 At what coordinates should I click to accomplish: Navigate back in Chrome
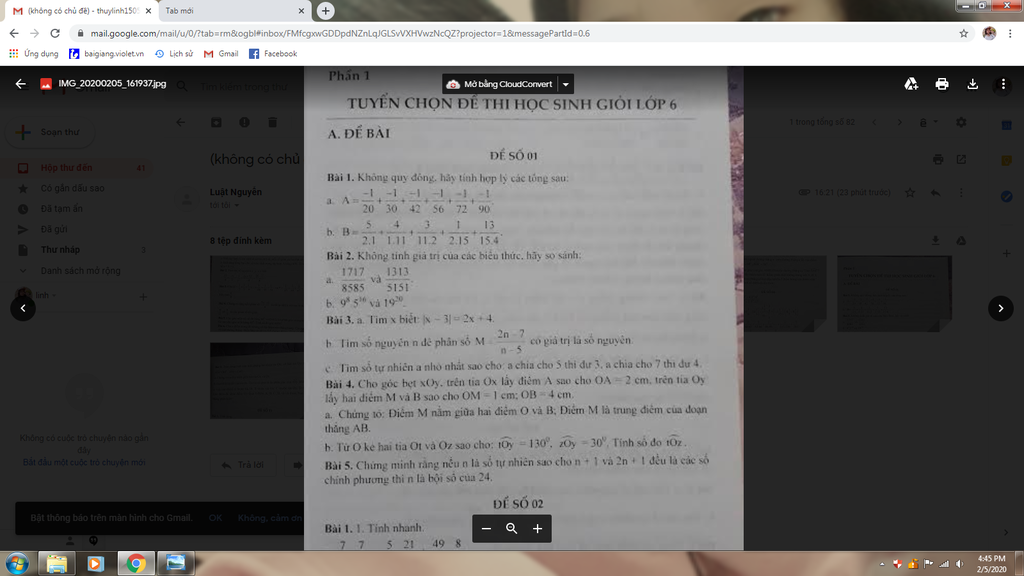click(x=14, y=33)
